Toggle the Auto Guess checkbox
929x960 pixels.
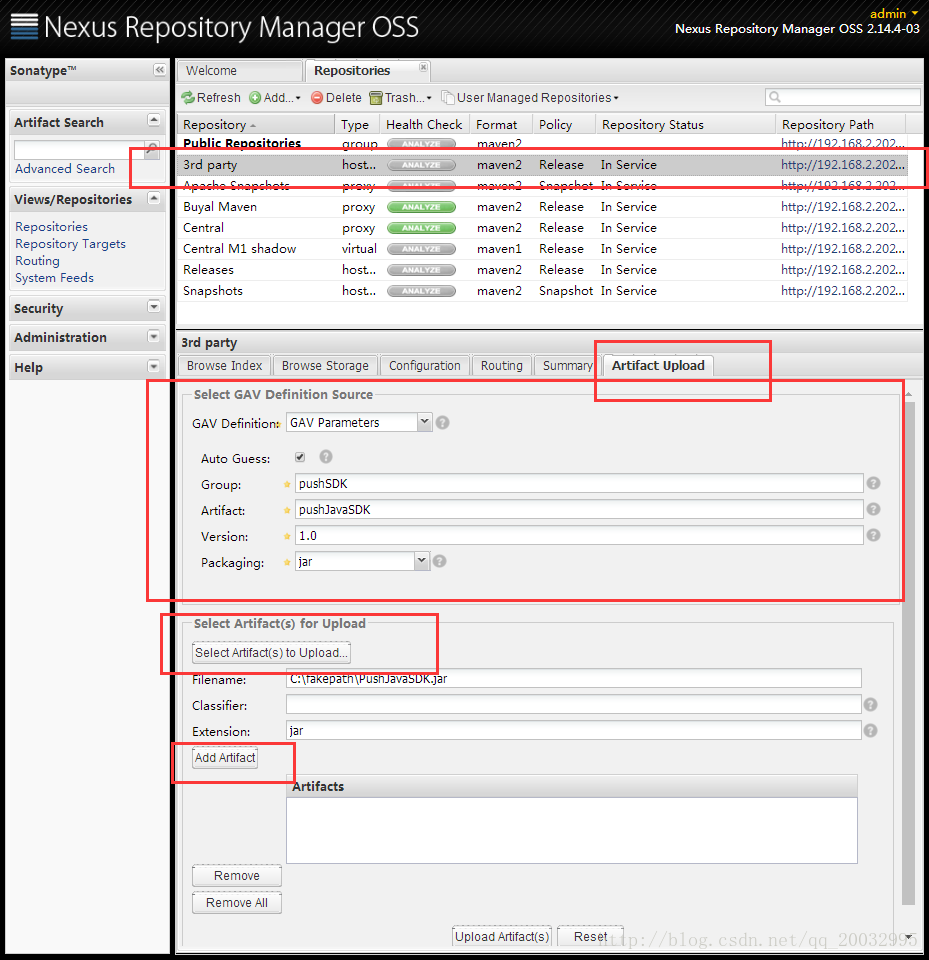pos(300,457)
